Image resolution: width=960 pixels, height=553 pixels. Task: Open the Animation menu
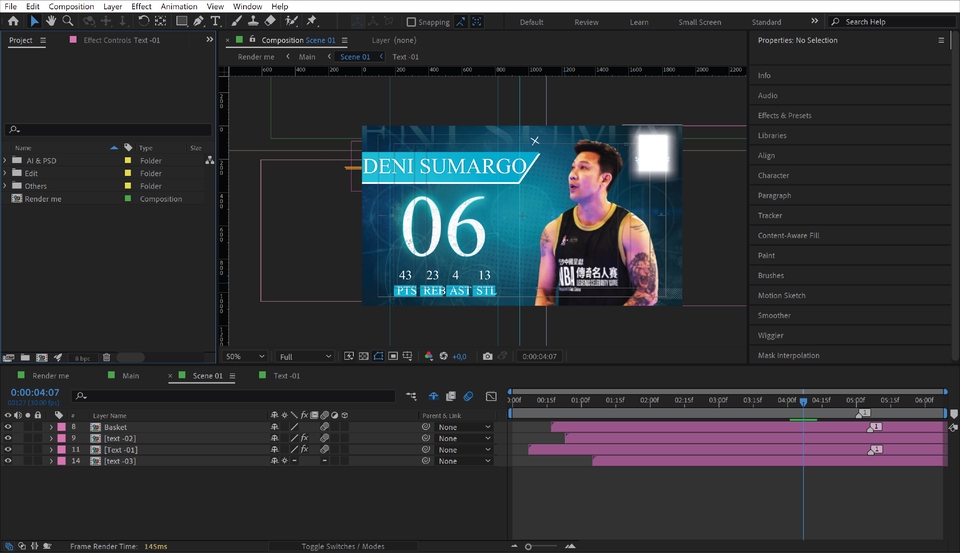coord(179,6)
